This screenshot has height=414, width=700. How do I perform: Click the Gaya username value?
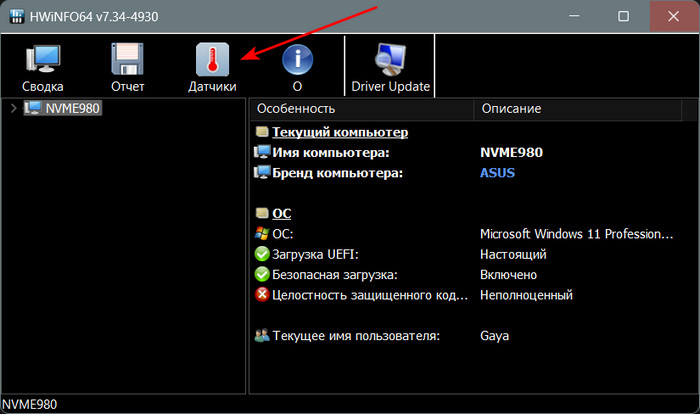click(494, 336)
